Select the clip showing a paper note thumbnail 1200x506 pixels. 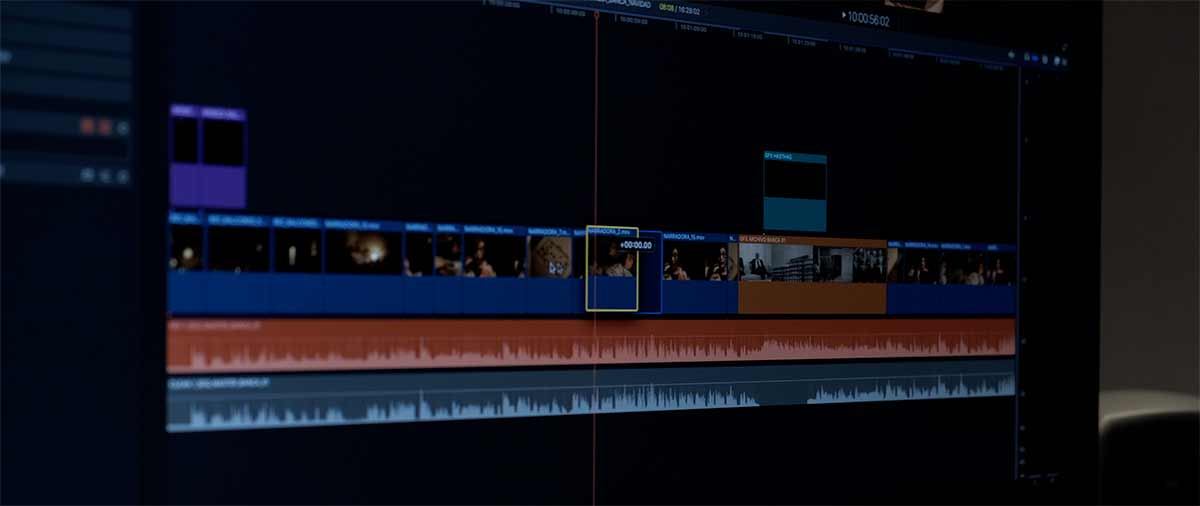pyautogui.click(x=550, y=269)
